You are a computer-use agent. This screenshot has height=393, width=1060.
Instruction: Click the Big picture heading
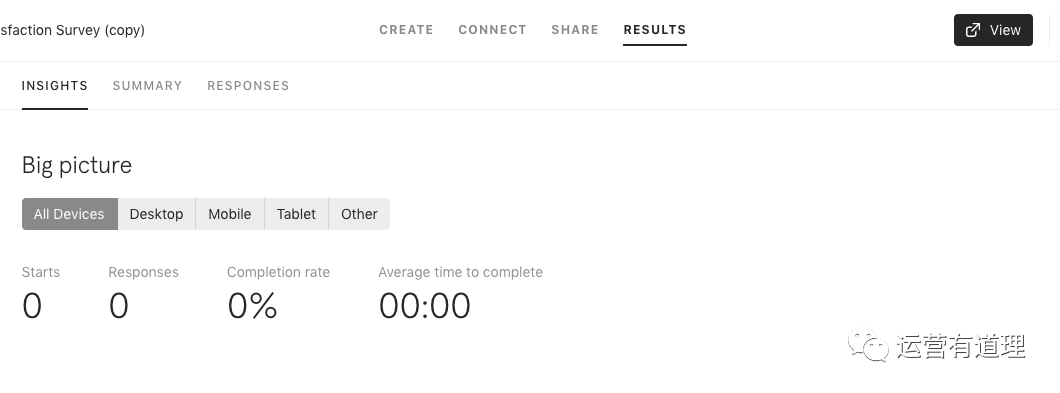coord(77,165)
